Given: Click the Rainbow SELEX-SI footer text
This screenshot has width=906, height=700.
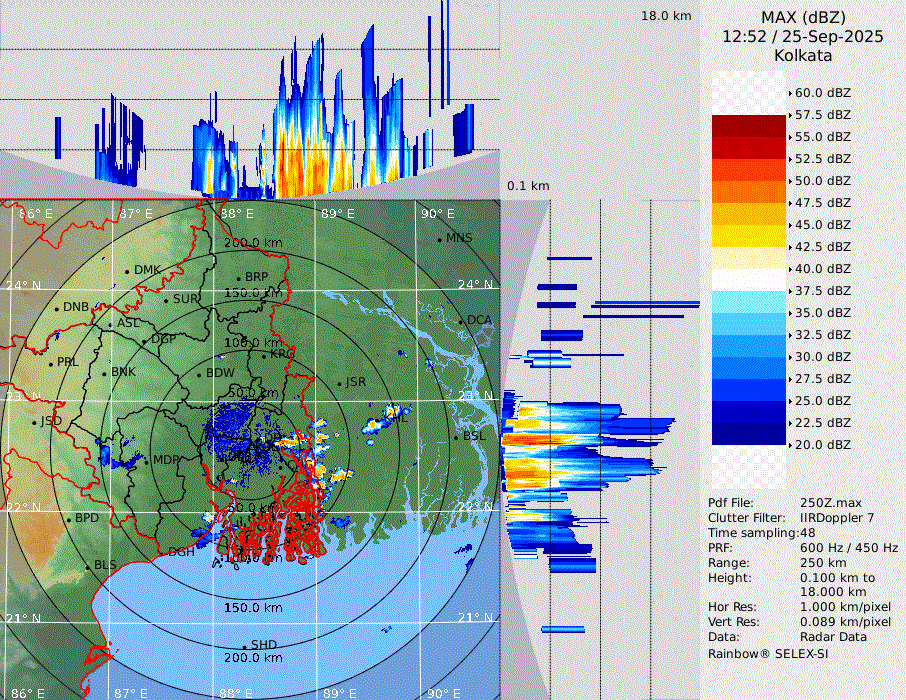Looking at the screenshot, I should tap(768, 654).
